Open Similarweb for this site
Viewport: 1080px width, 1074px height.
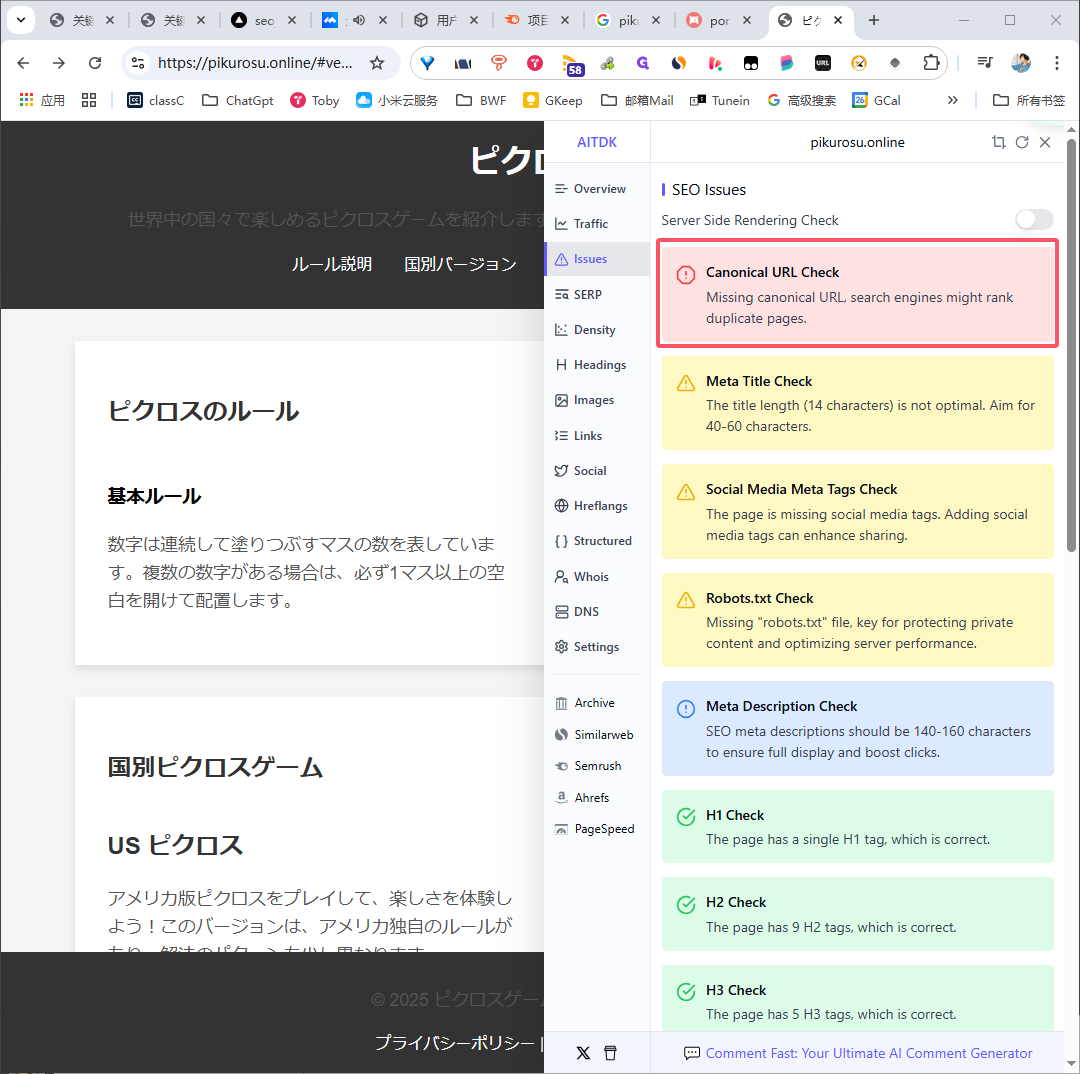point(596,734)
